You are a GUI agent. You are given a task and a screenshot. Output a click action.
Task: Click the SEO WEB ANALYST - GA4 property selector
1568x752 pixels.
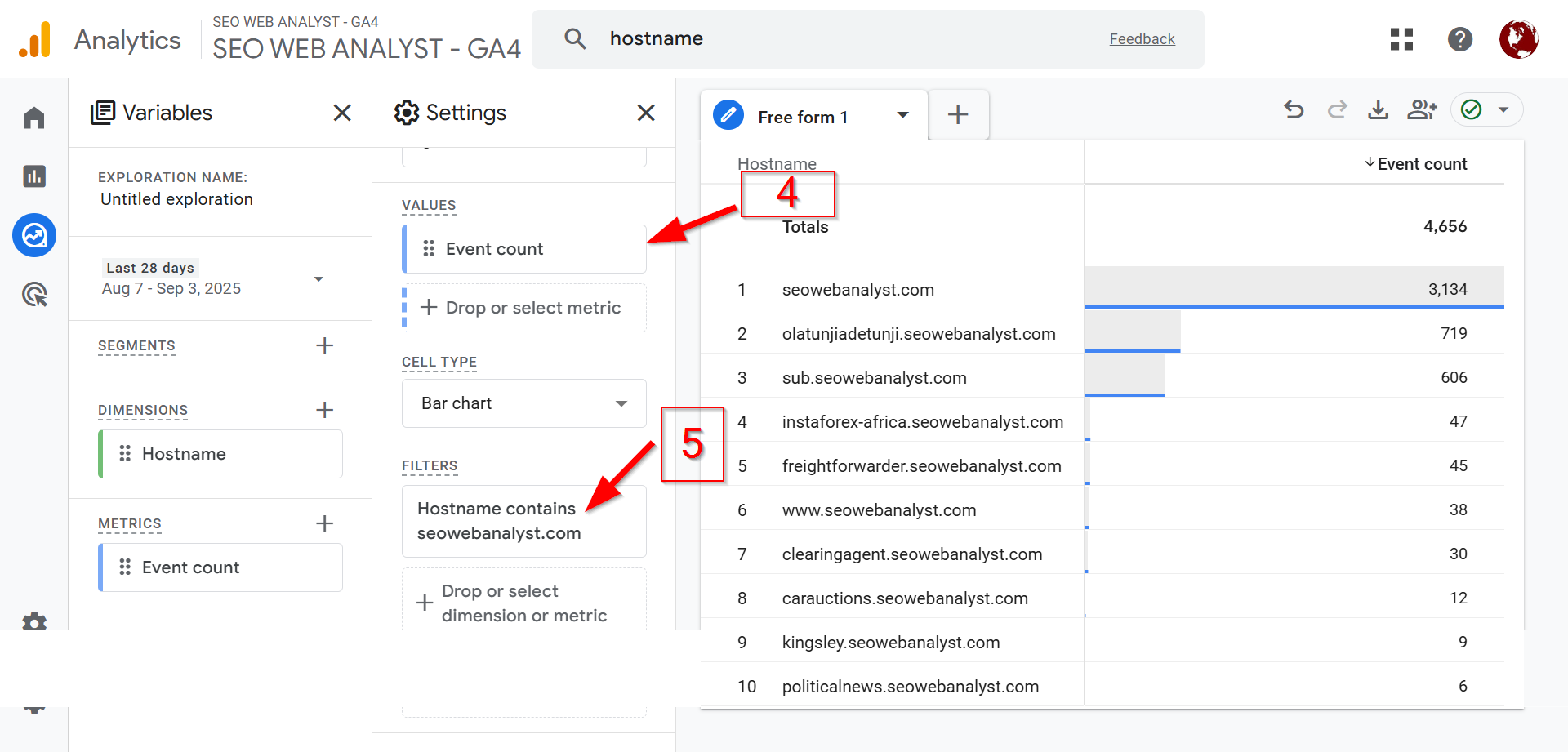pyautogui.click(x=367, y=38)
